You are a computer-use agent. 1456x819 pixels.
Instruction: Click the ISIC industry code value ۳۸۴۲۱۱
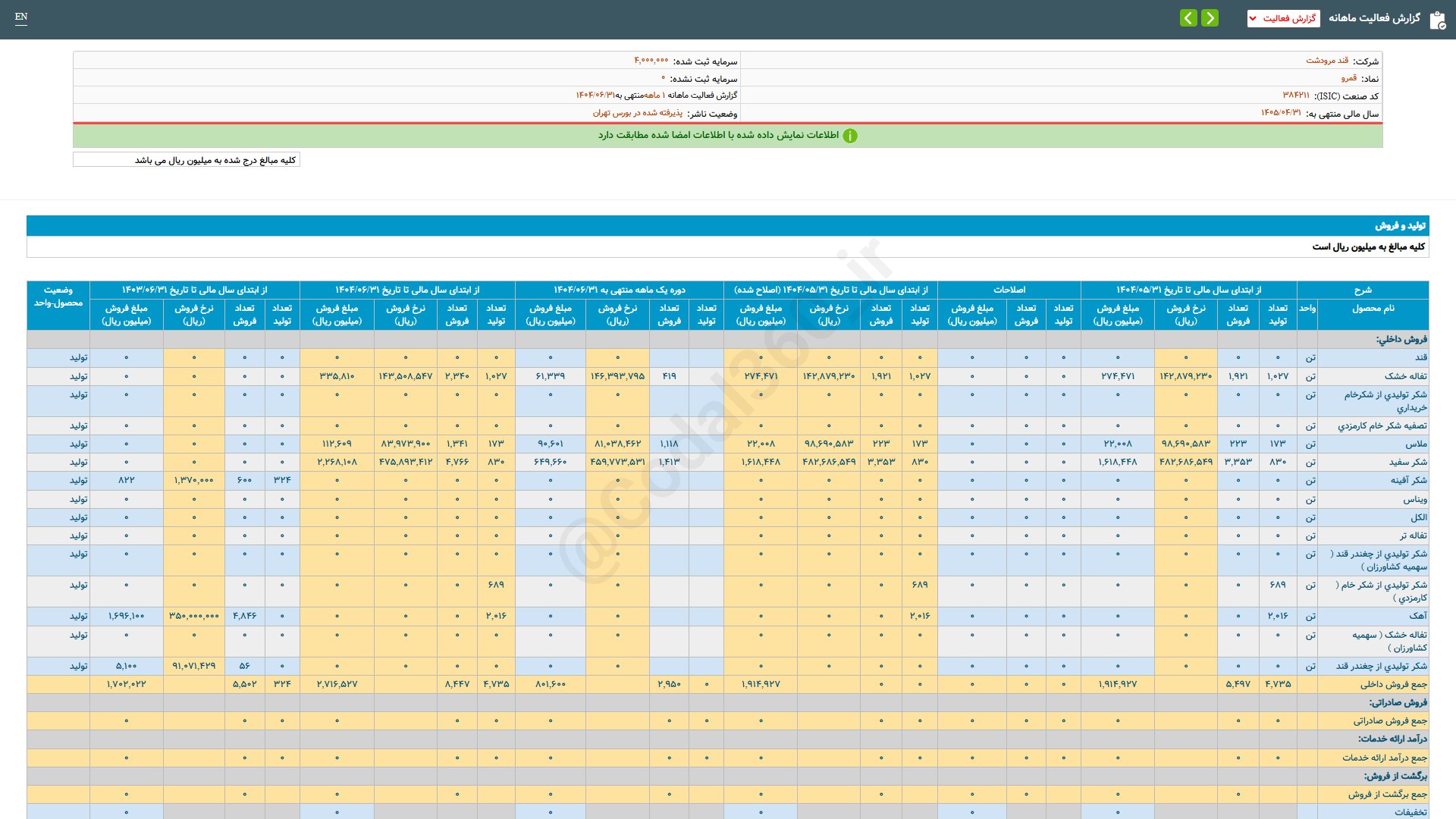pyautogui.click(x=1295, y=96)
